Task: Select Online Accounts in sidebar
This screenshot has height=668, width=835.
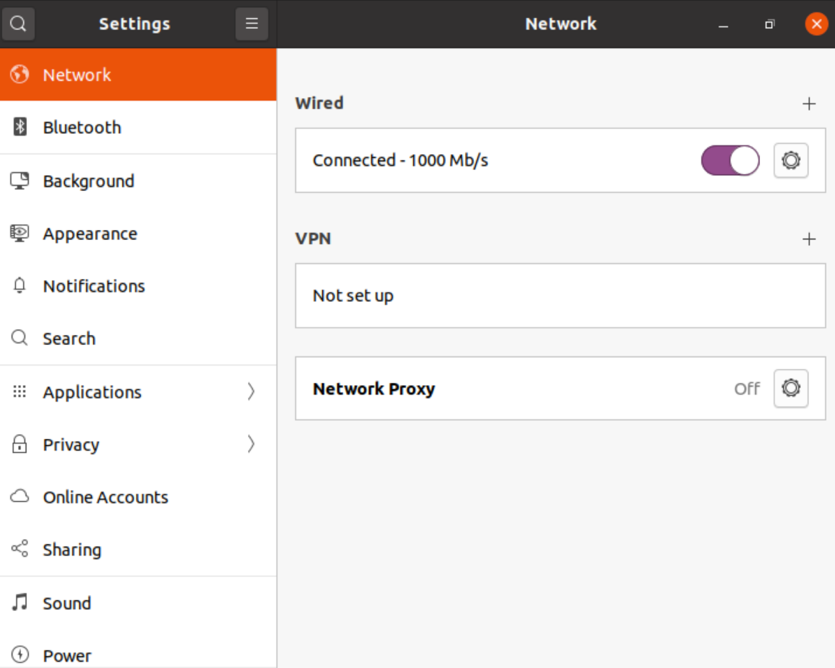Action: (x=105, y=497)
